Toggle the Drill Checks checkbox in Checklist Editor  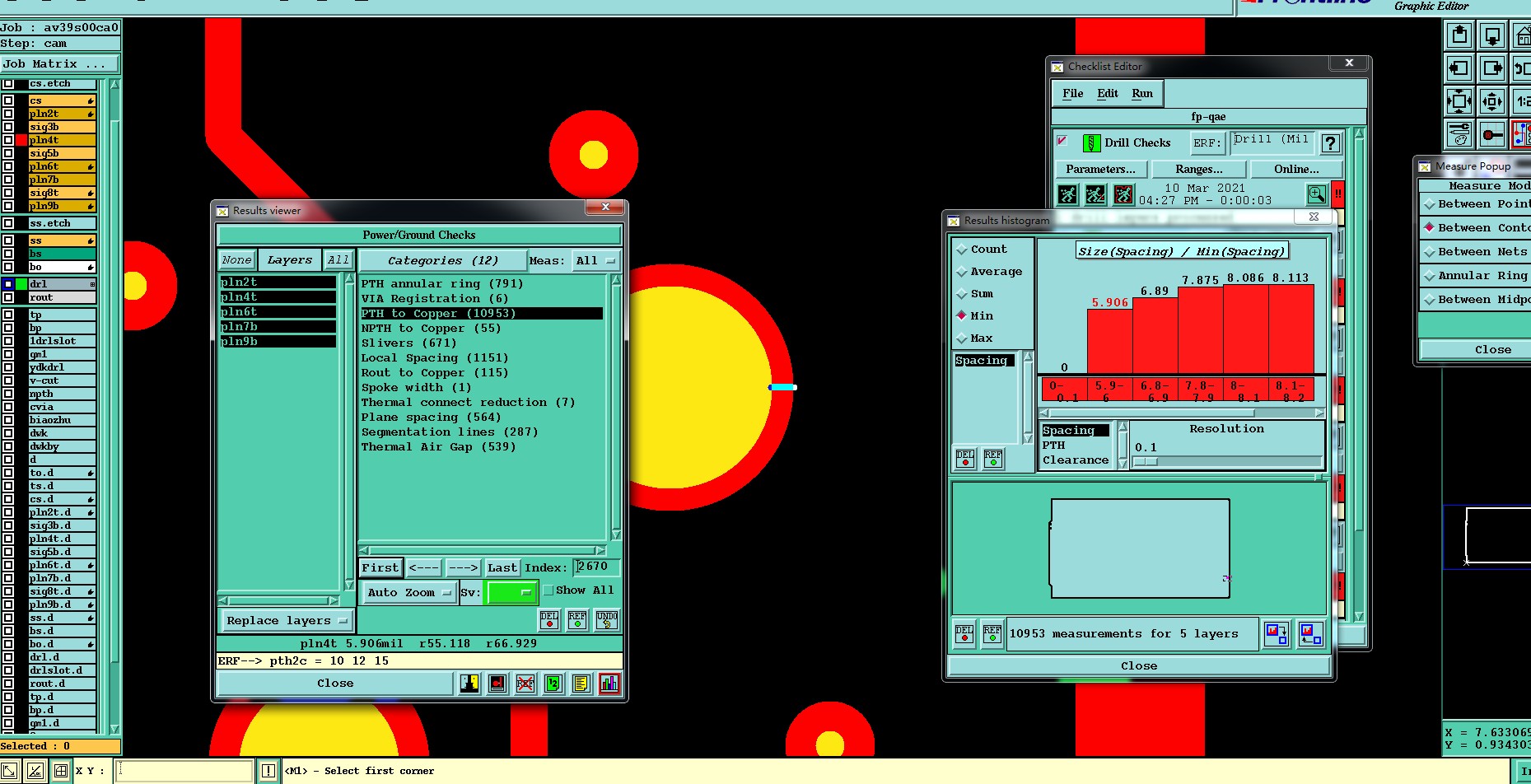1062,141
